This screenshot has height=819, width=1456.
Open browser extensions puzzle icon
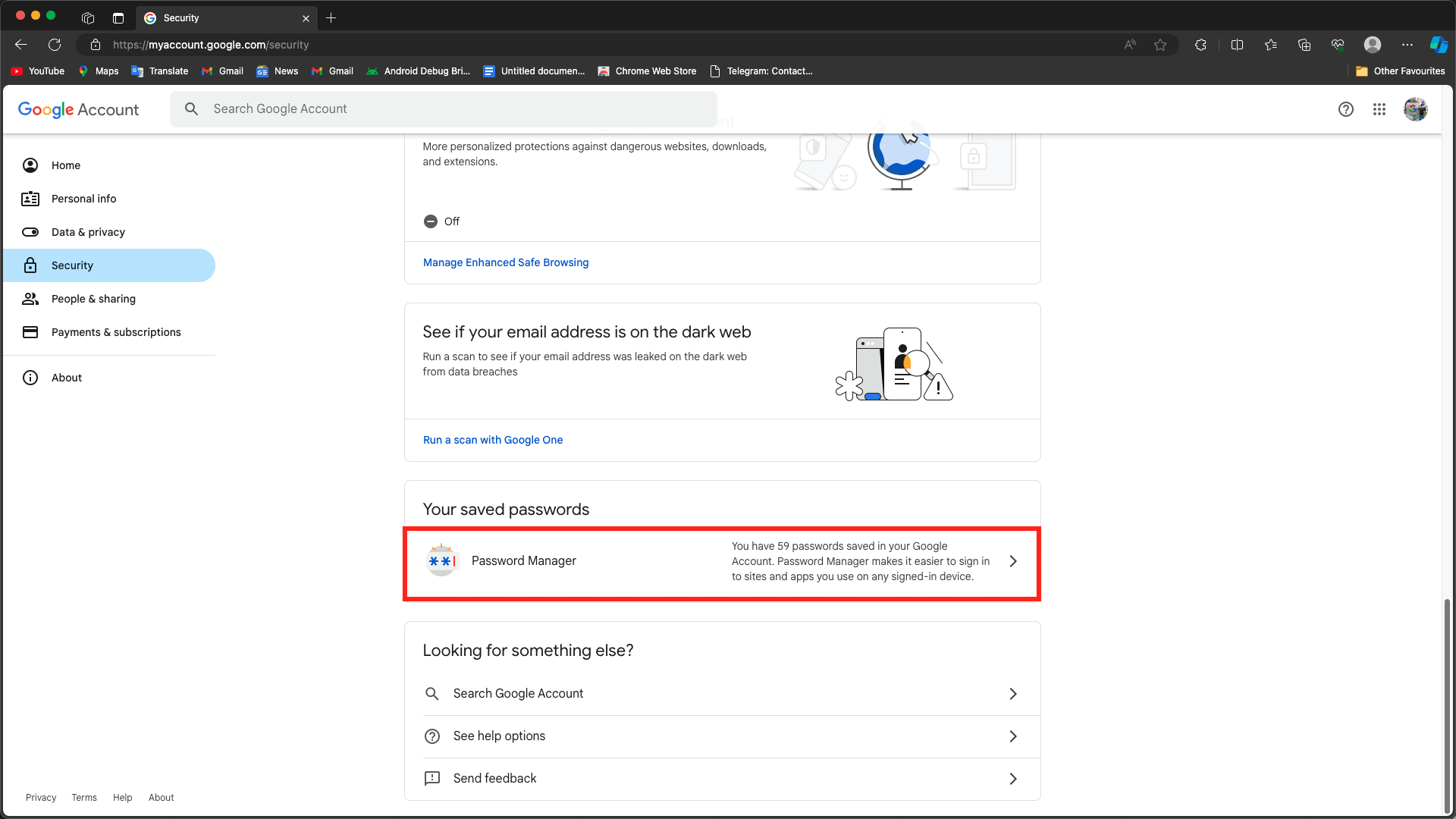tap(1200, 45)
